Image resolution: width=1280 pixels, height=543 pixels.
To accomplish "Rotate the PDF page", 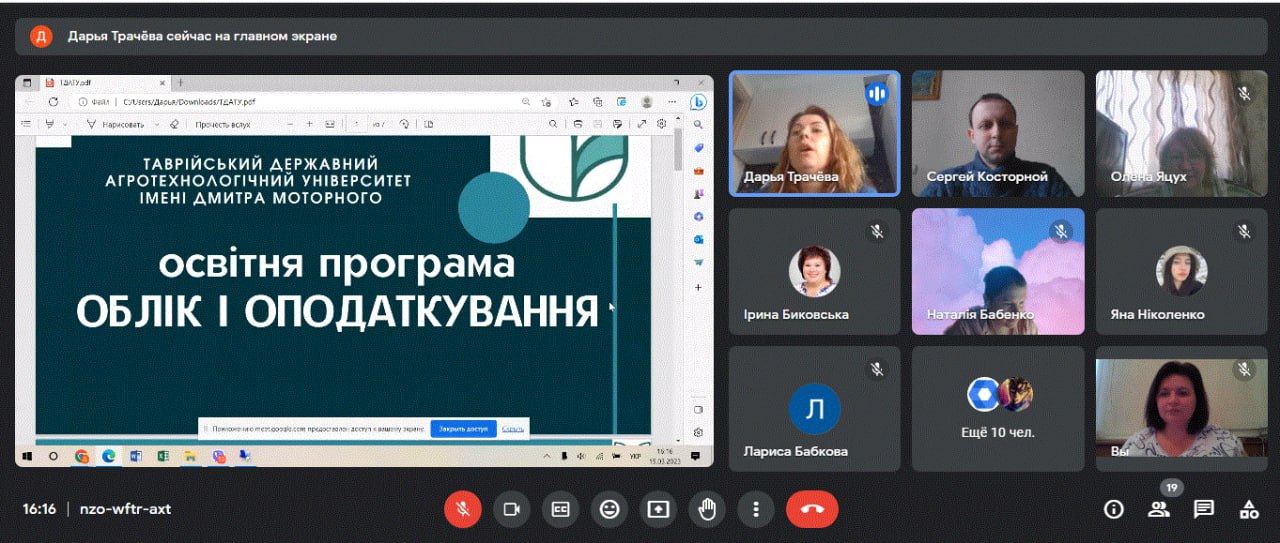I will tap(404, 125).
